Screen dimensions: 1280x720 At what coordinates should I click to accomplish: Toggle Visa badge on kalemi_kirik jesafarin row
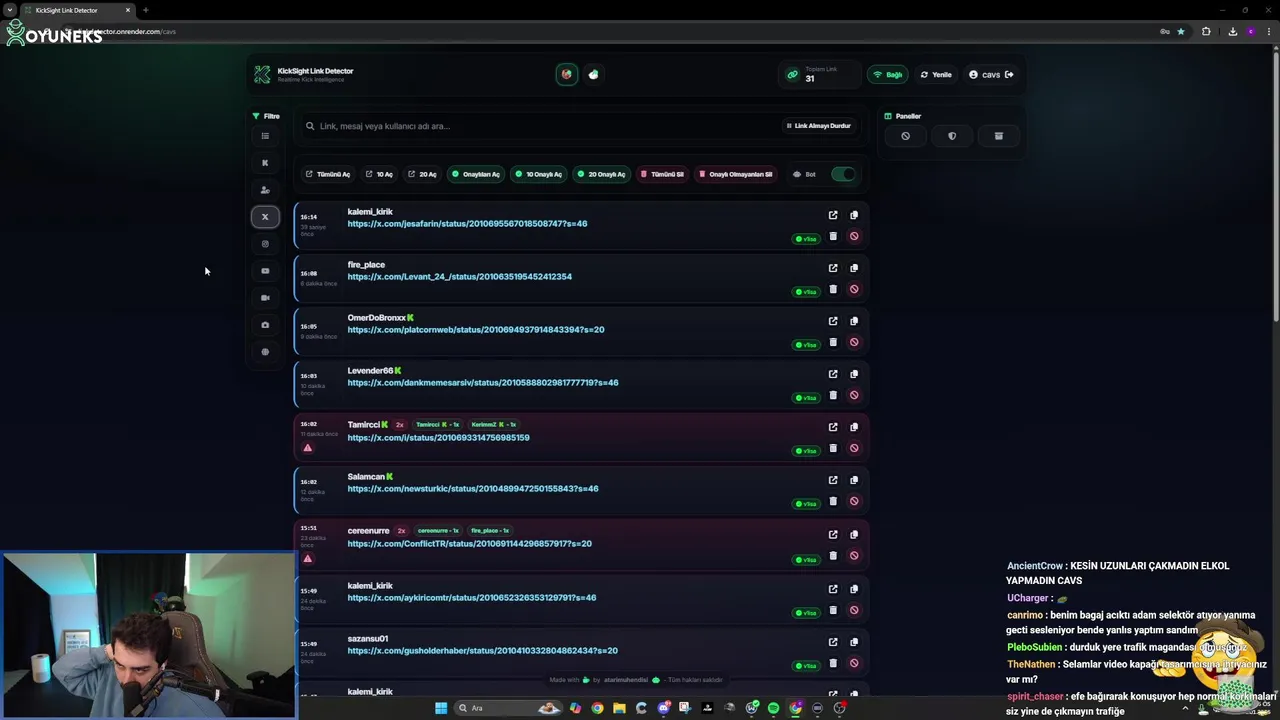pos(806,239)
